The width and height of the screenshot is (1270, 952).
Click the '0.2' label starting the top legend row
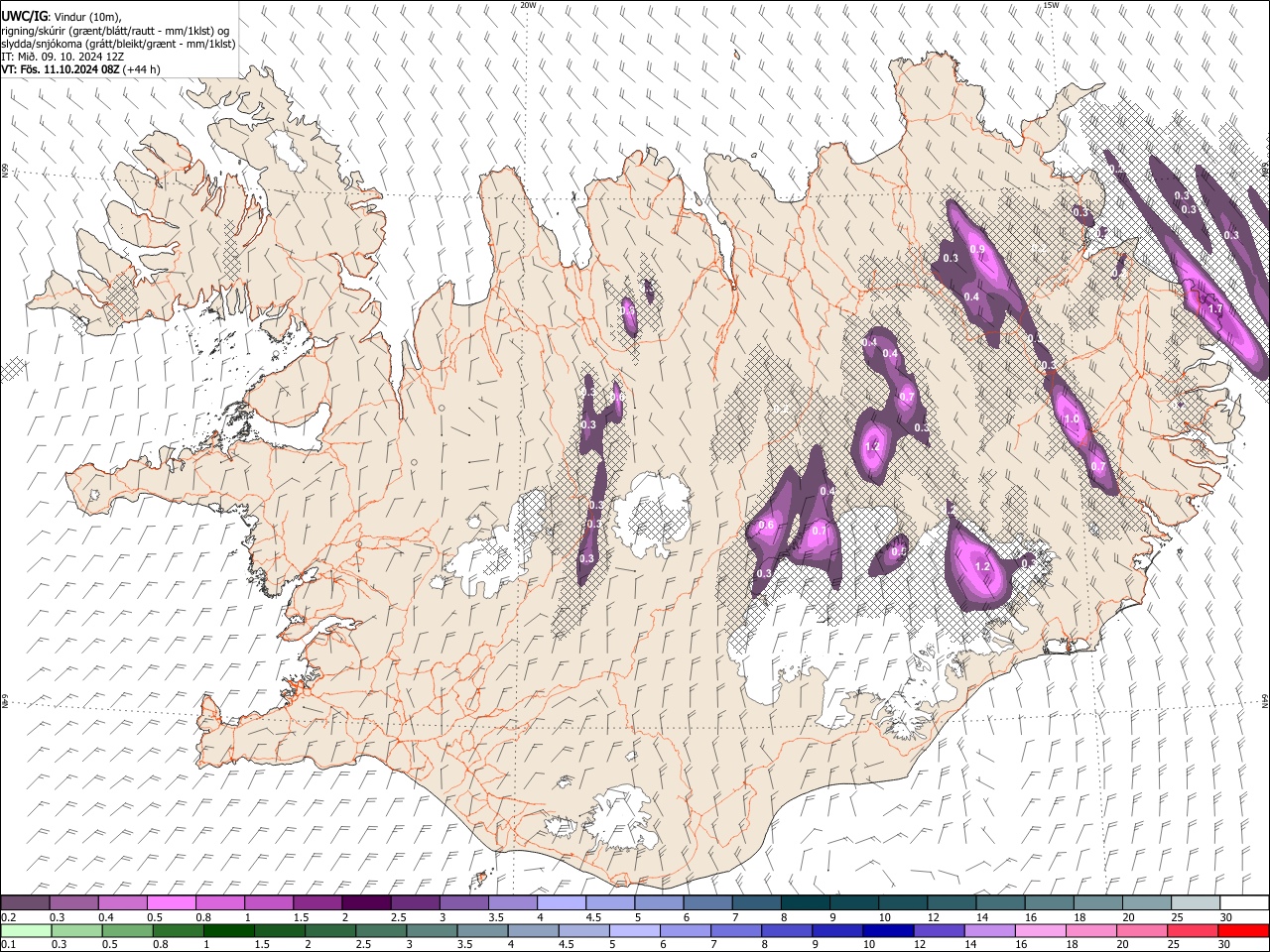pyautogui.click(x=8, y=917)
